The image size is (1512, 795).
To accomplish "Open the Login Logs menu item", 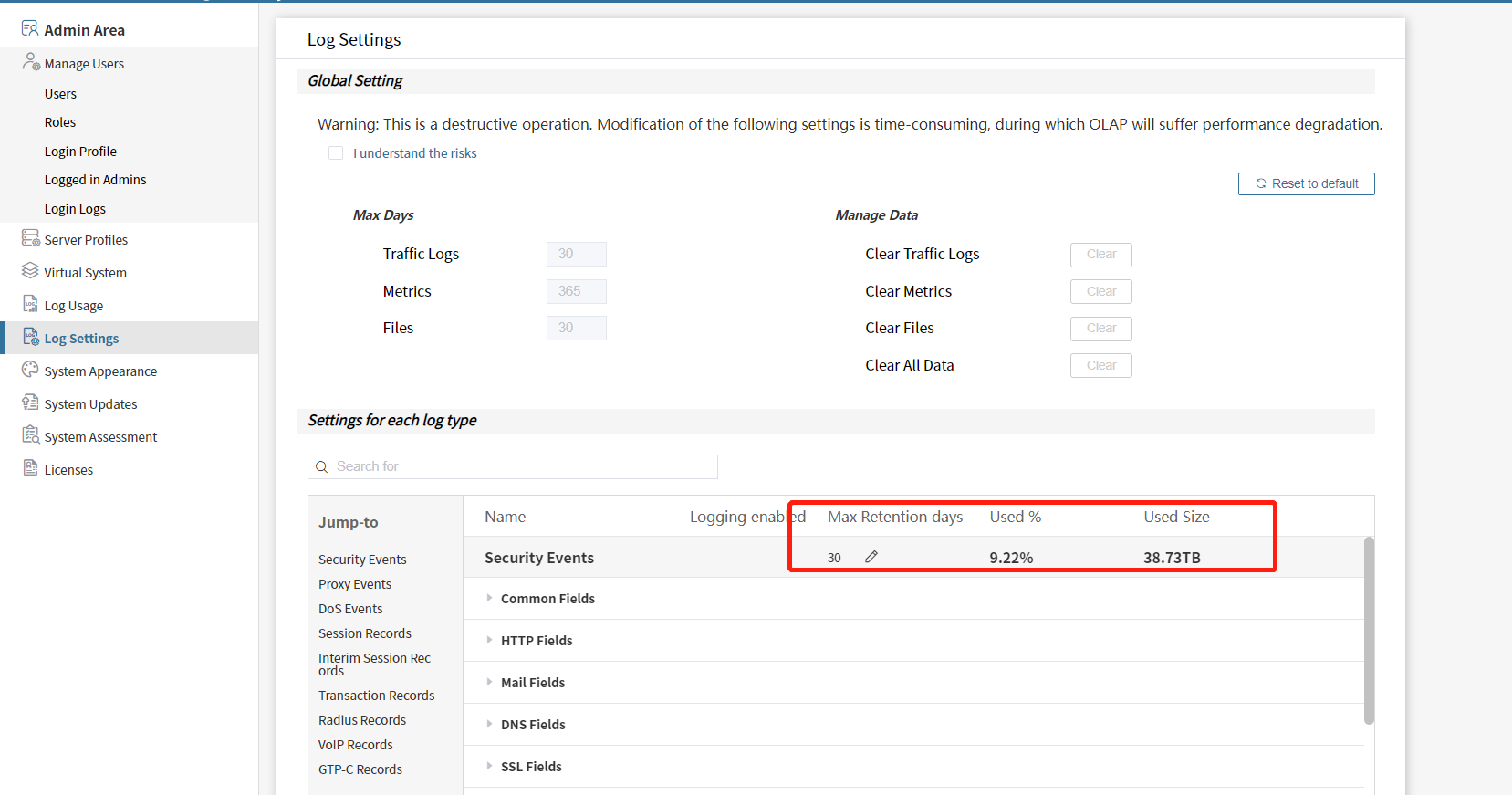I will (x=75, y=209).
